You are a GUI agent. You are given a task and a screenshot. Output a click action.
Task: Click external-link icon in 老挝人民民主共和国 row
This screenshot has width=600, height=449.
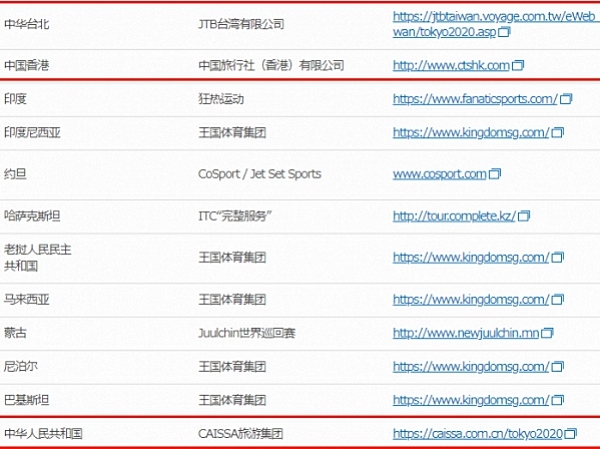click(558, 258)
